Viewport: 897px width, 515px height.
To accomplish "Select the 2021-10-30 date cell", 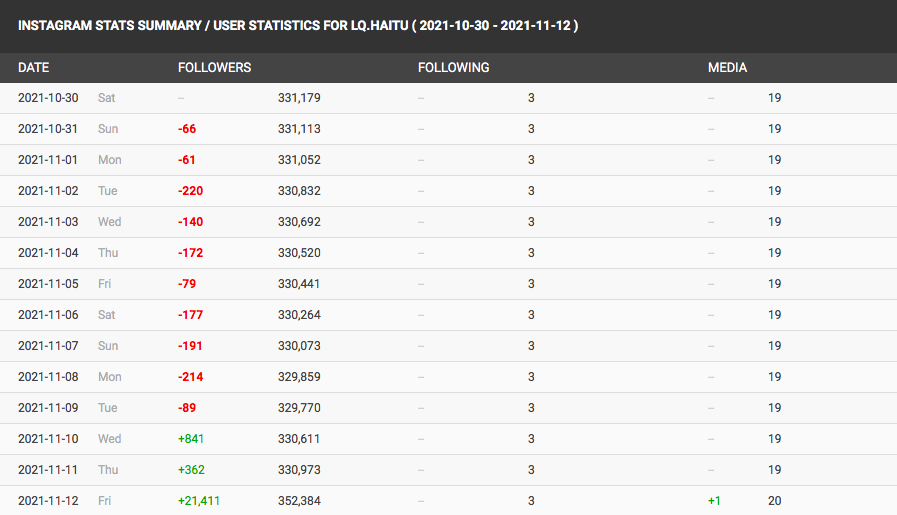I will click(48, 98).
